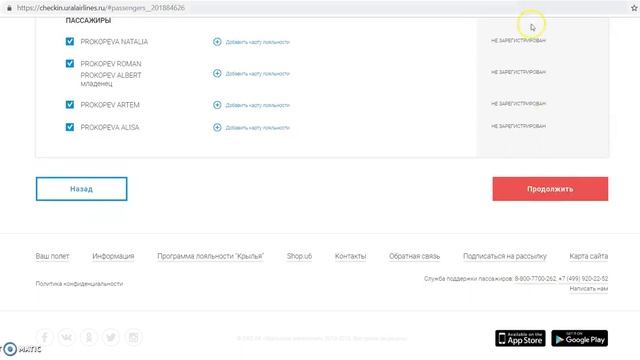The height and width of the screenshot is (360, 640).
Task: Open the Контакты footer link
Action: coord(350,256)
